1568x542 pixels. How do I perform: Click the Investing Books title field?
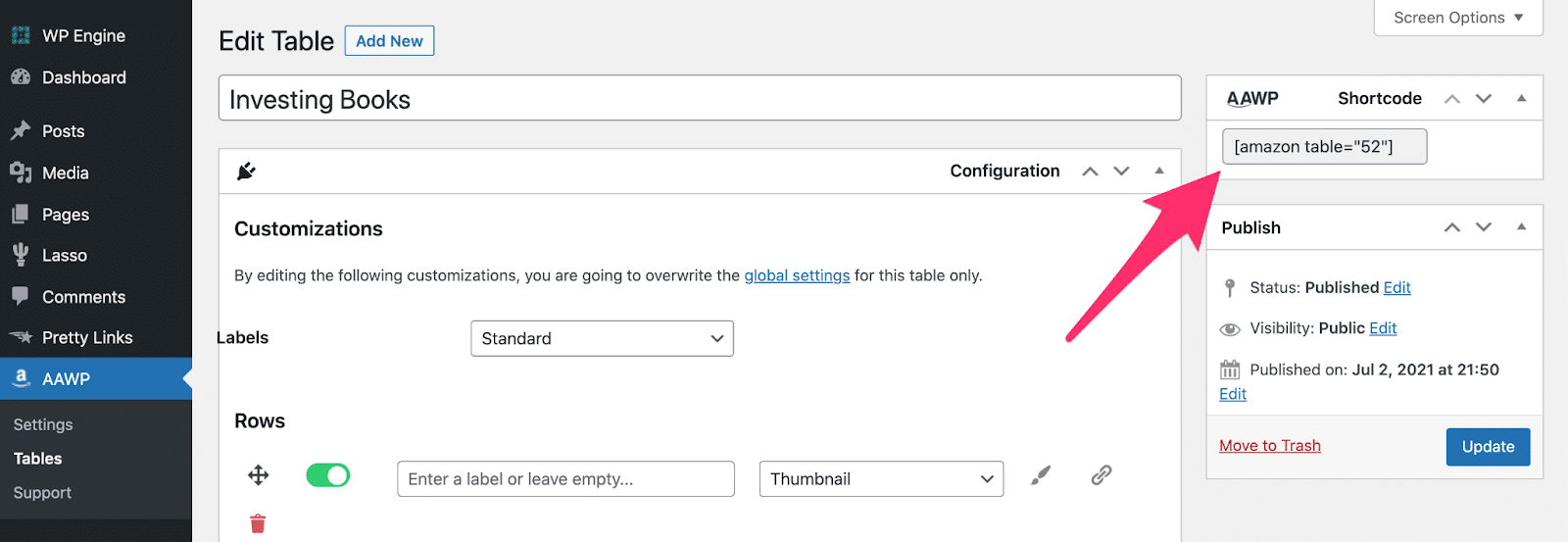700,99
